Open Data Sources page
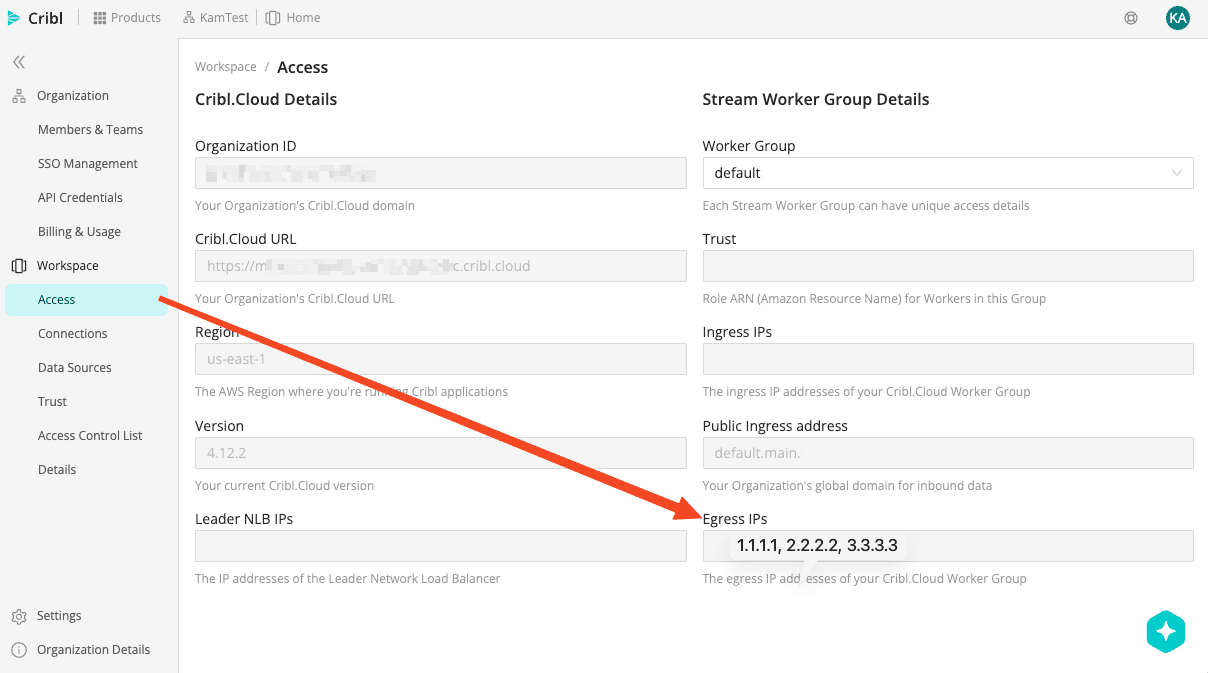The image size is (1208, 673). 75,368
